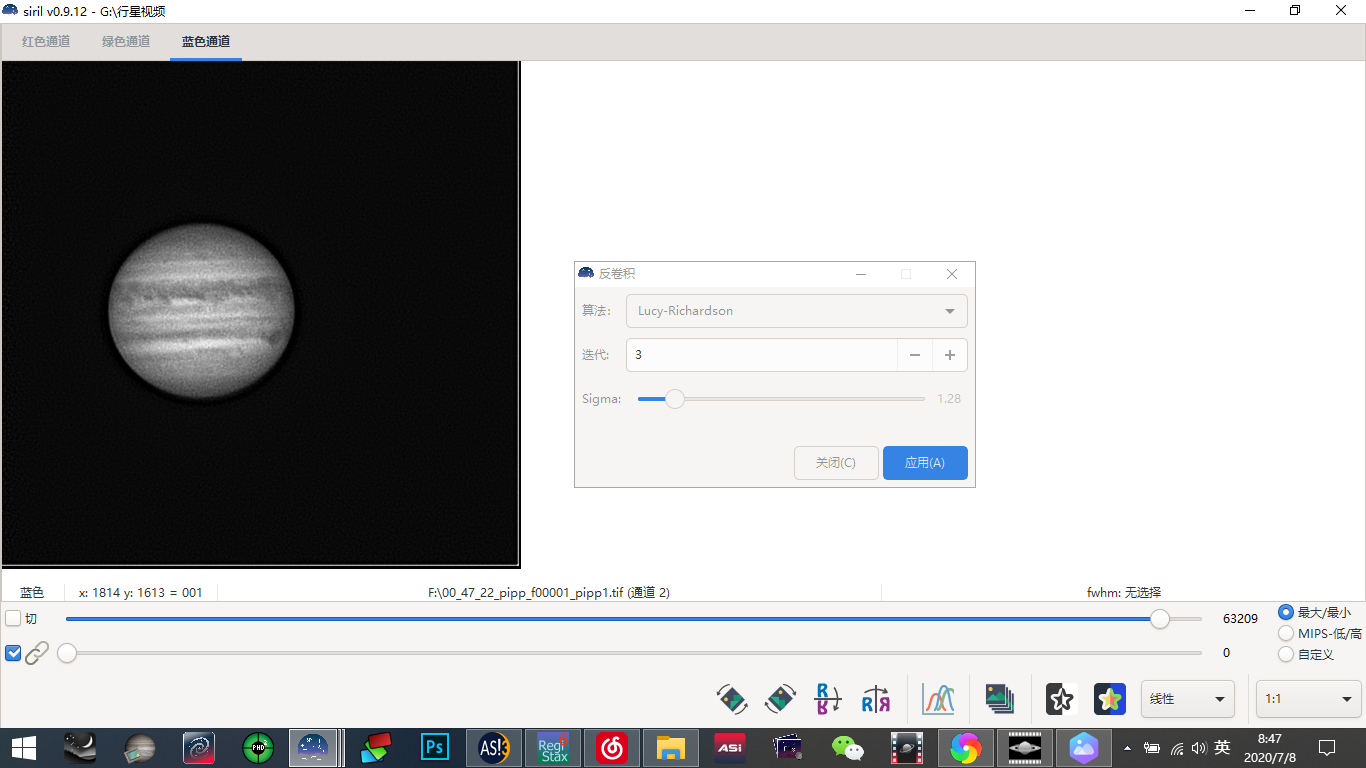This screenshot has height=768, width=1366.
Task: Click 关闭(C) close button
Action: pos(836,463)
